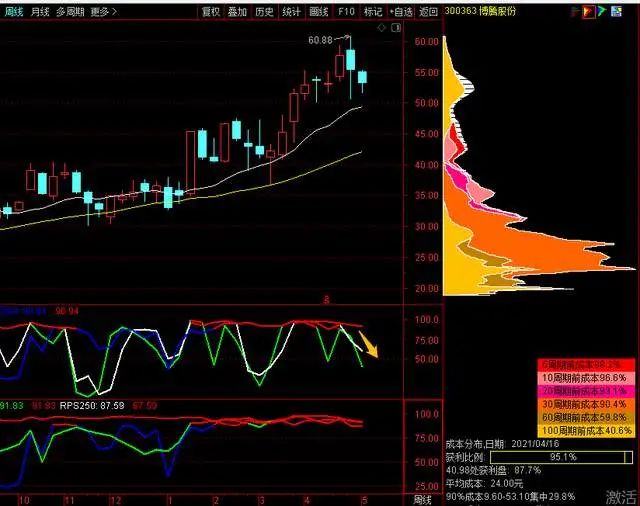Click the small box icon above chart
Viewport: 640px width, 506px height.
(x=396, y=28)
